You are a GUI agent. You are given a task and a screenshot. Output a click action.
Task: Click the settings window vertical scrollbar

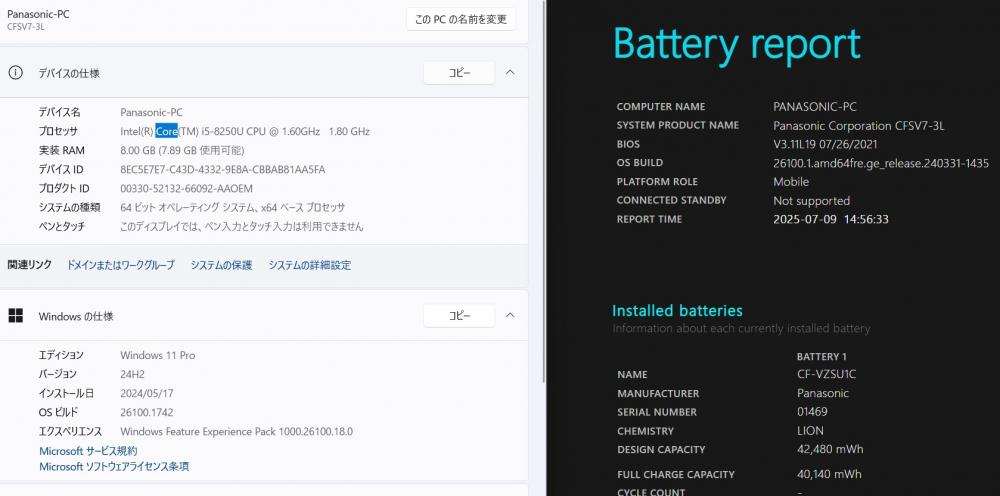click(x=543, y=191)
